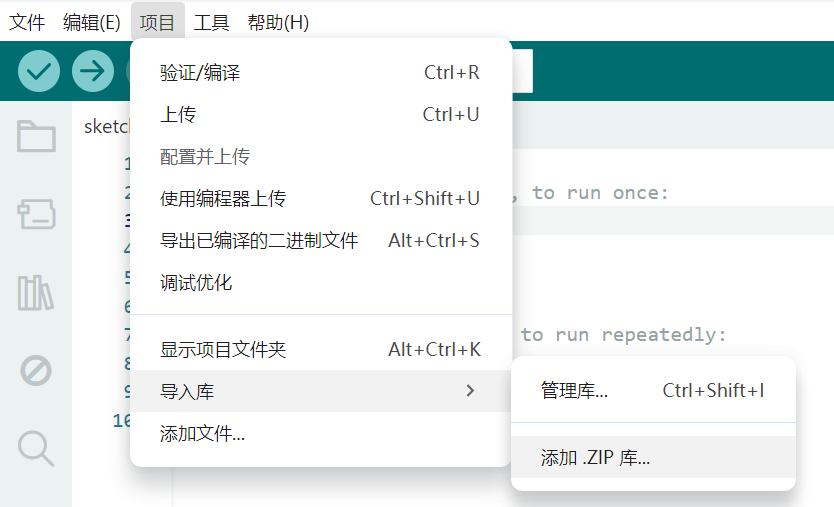This screenshot has height=507, width=834.
Task: Expand the 导入库 submenu arrow
Action: pyautogui.click(x=471, y=391)
